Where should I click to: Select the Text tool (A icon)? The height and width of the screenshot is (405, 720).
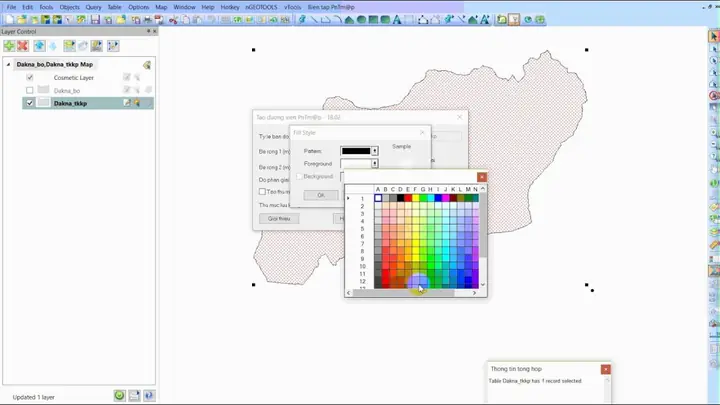click(x=397, y=20)
